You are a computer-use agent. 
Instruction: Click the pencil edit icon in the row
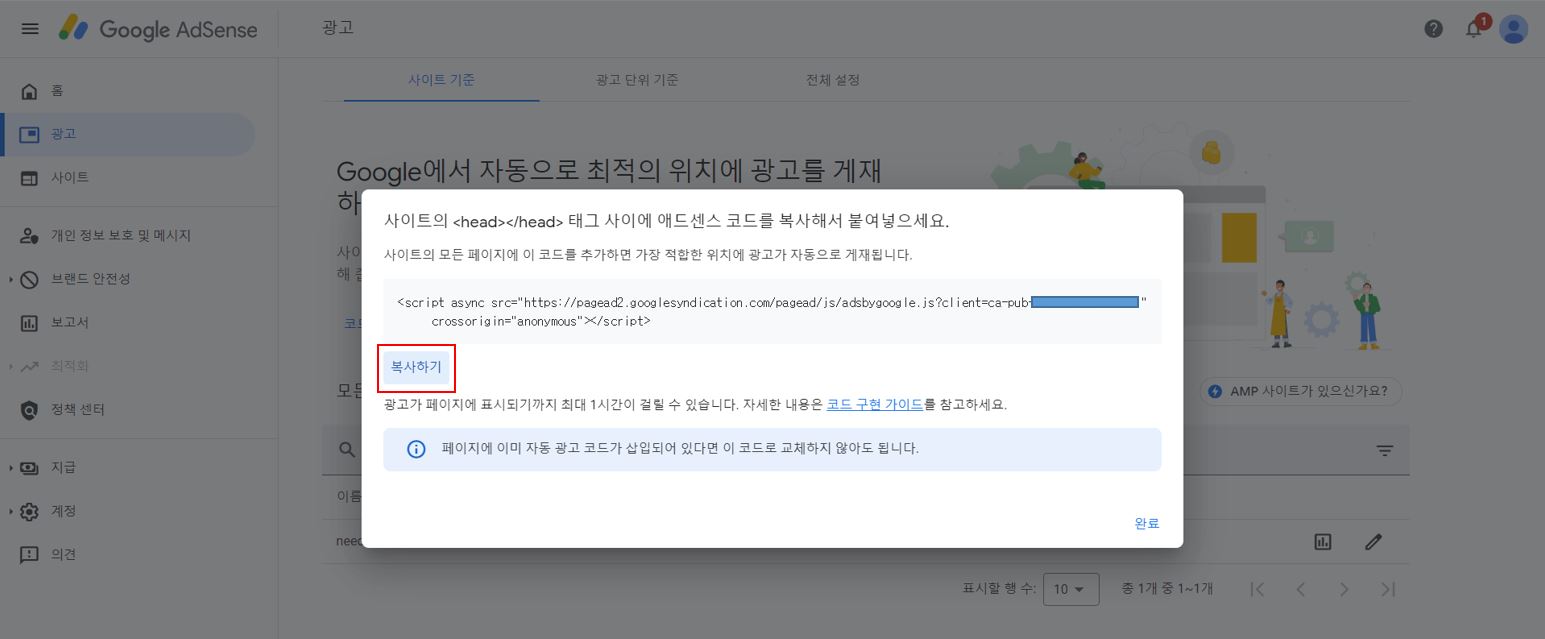point(1373,542)
